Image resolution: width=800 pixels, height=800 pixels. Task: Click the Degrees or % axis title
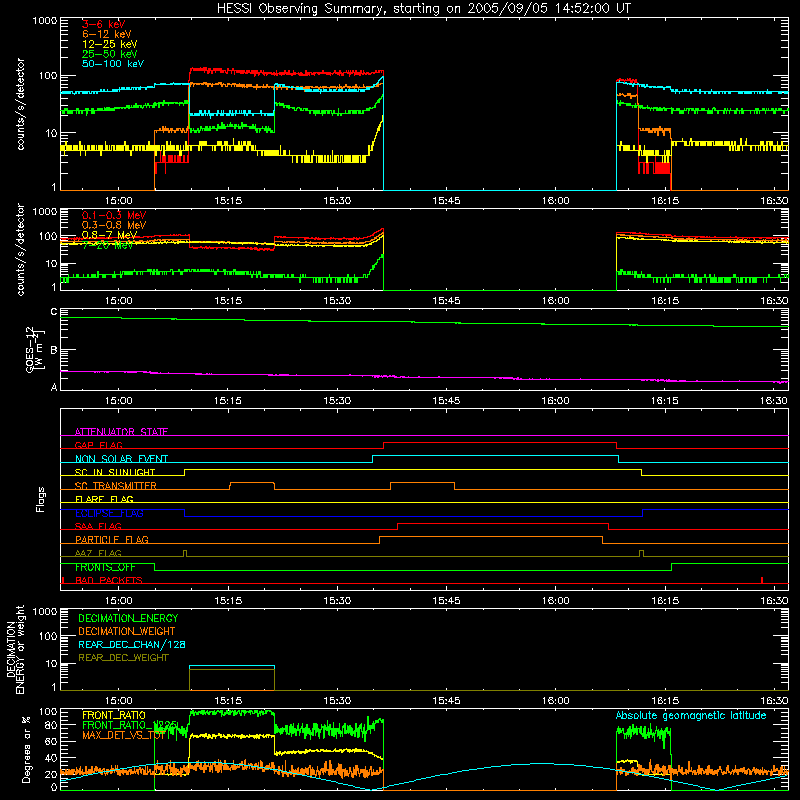click(x=26, y=750)
